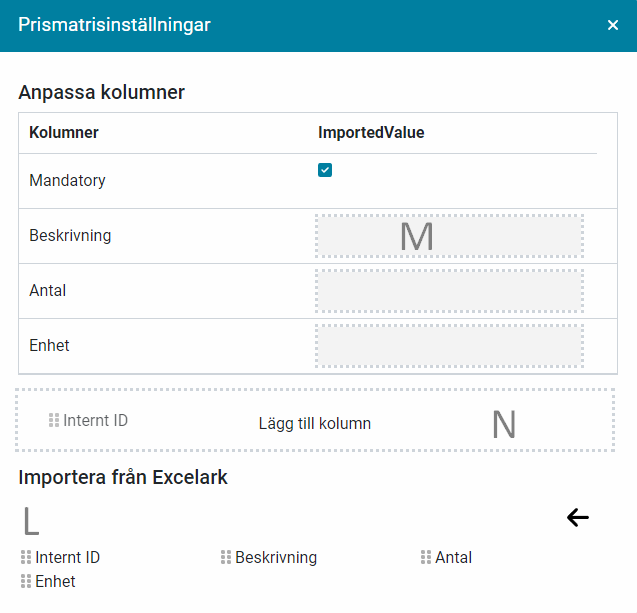Click the ImportedValue column header
Screen dimensions: 637x613
[x=371, y=132]
